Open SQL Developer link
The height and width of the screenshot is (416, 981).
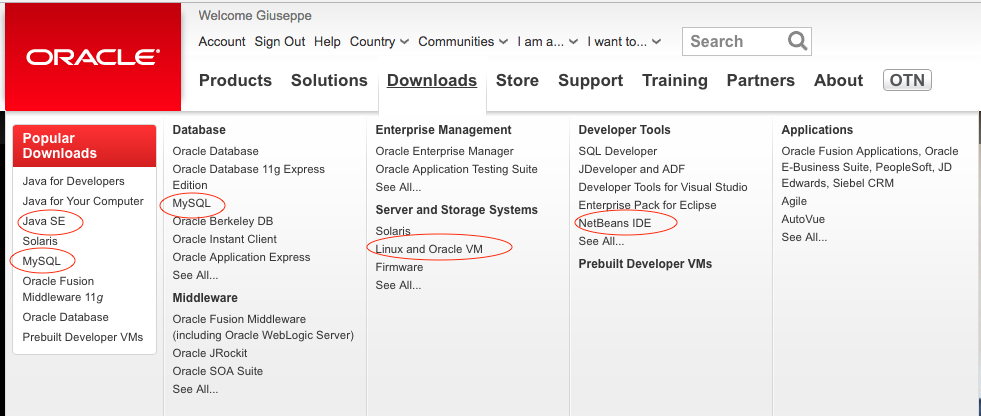[x=618, y=151]
